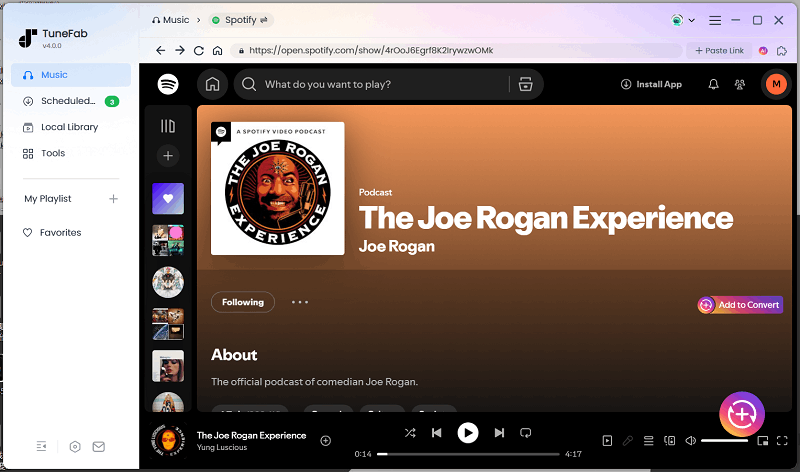Click the Add to Convert button
Screen dimensions: 800x472
(740, 305)
